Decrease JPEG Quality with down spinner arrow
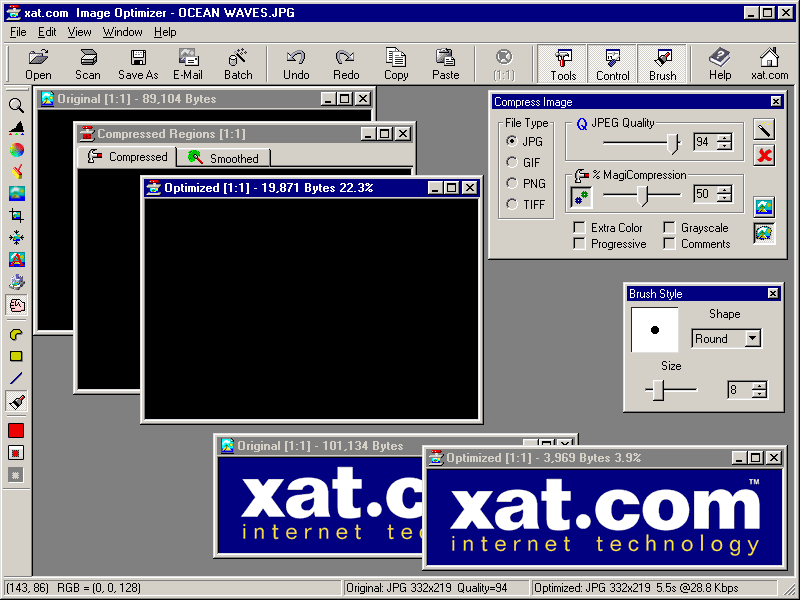 coord(724,146)
